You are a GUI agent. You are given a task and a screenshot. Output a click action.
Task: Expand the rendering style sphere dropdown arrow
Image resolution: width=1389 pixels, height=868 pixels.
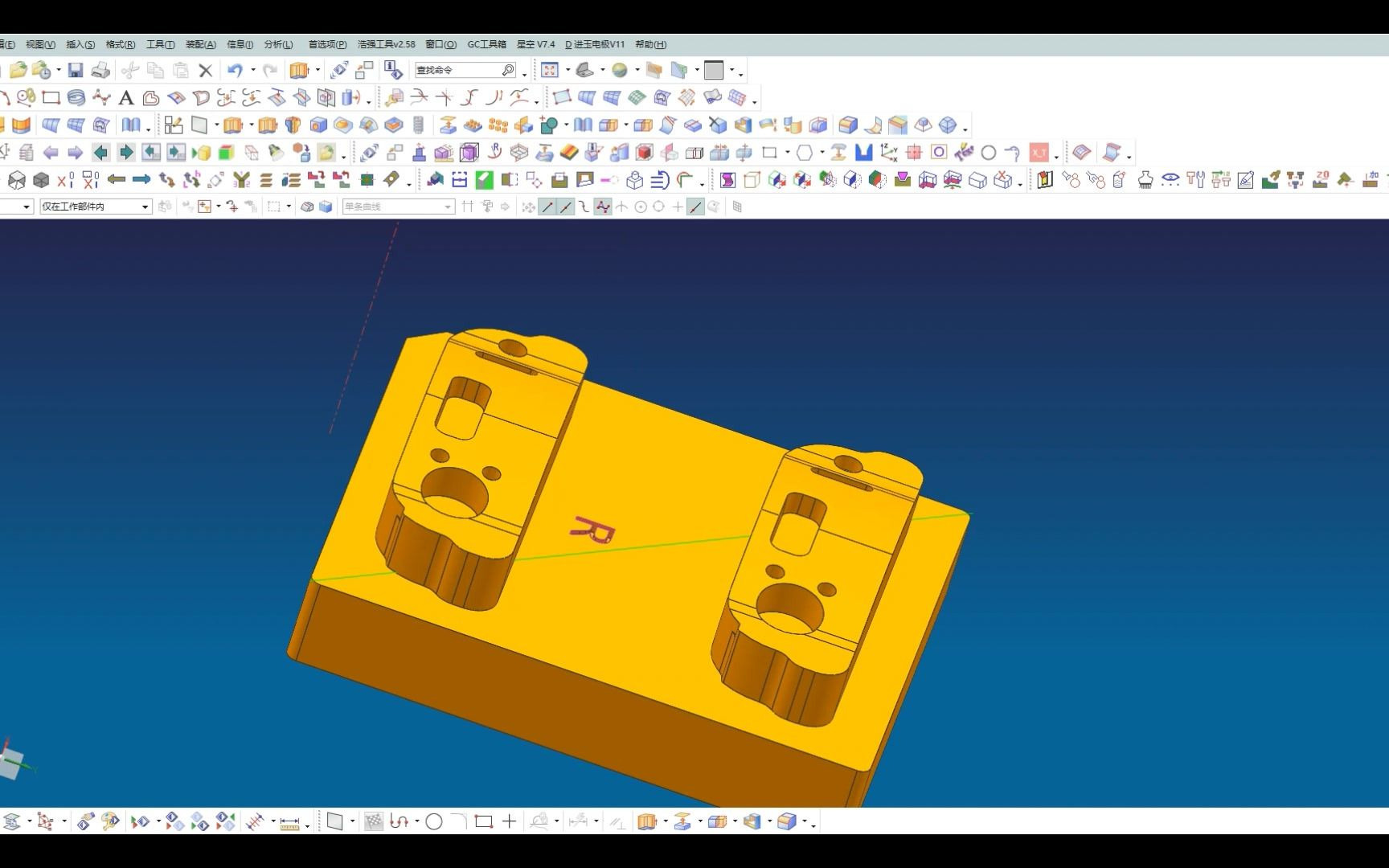[x=637, y=70]
